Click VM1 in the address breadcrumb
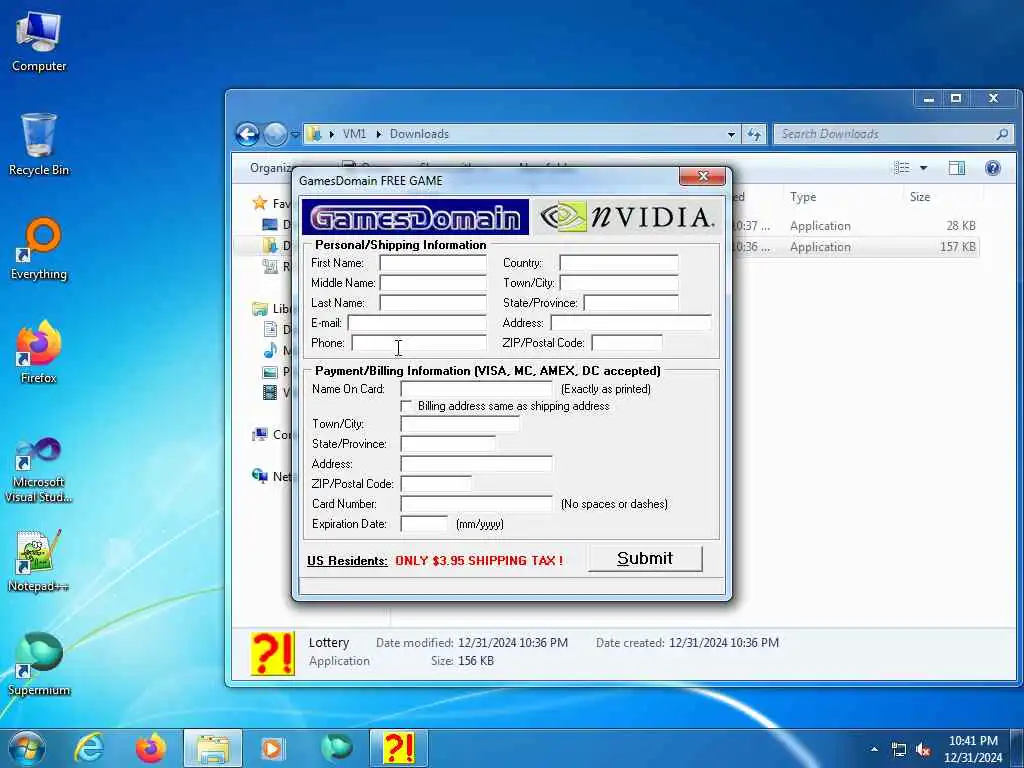This screenshot has width=1024, height=768. click(354, 134)
